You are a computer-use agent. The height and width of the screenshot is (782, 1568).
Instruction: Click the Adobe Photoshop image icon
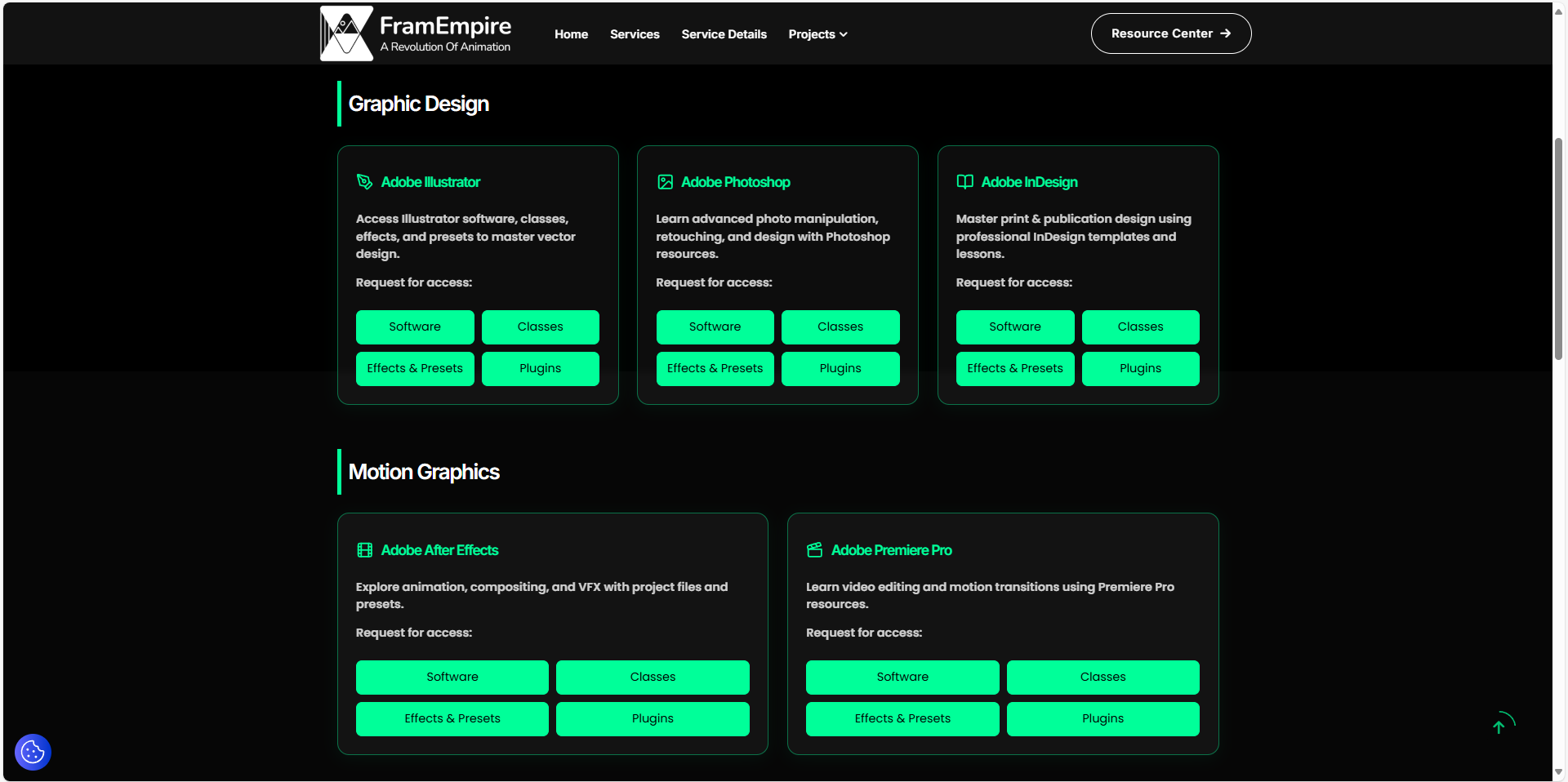point(665,182)
